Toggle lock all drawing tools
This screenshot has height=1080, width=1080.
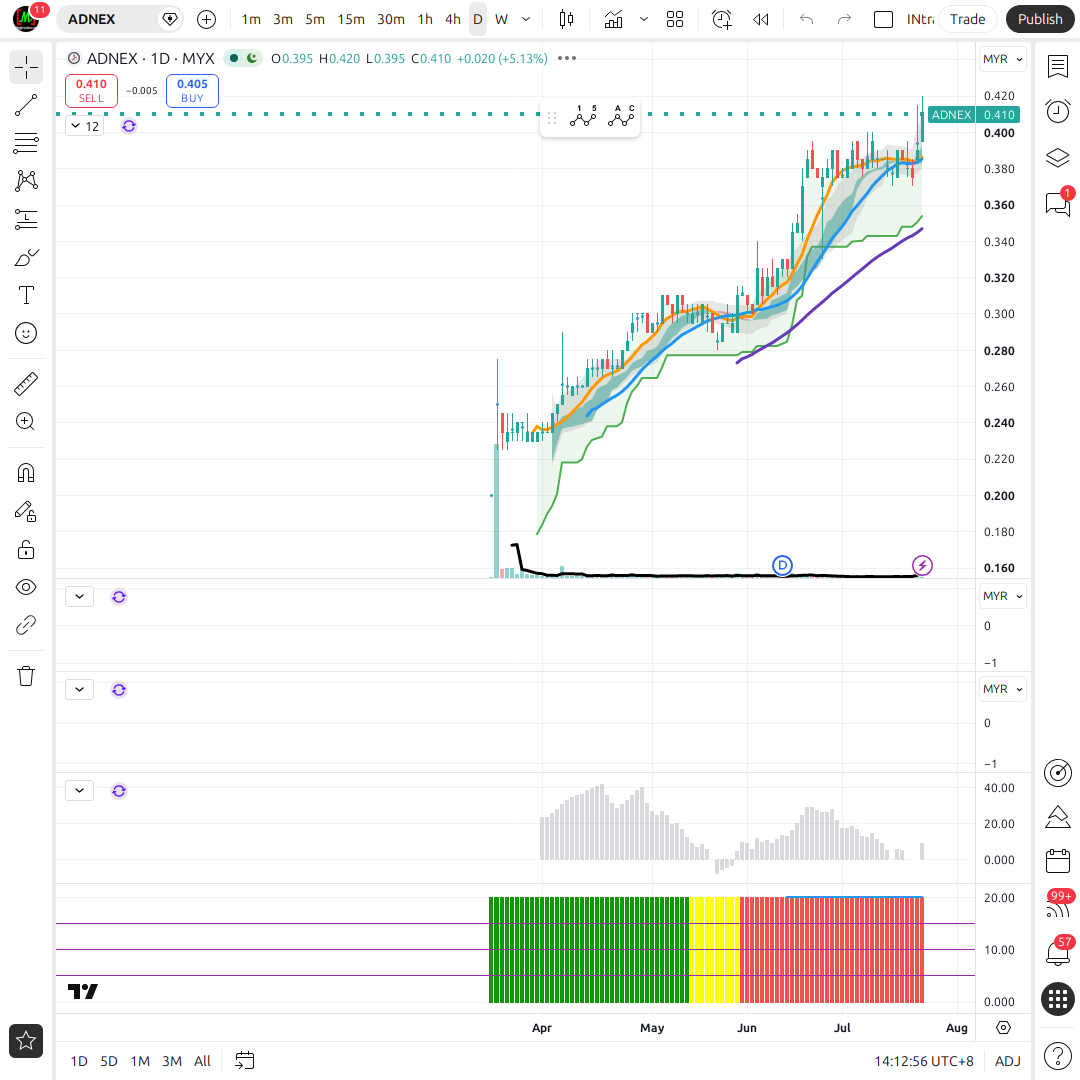[26, 550]
